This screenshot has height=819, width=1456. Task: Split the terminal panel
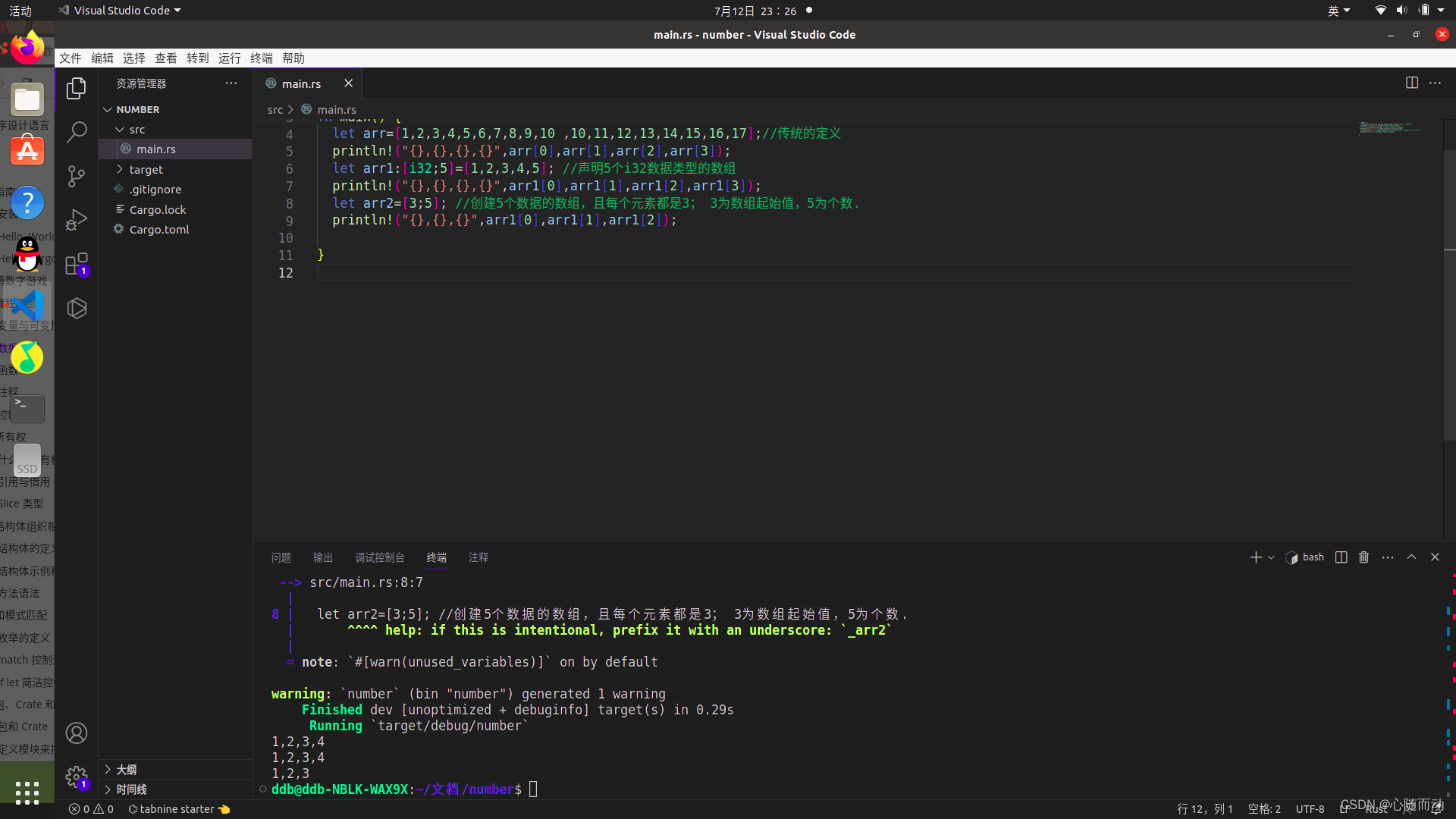[x=1341, y=557]
